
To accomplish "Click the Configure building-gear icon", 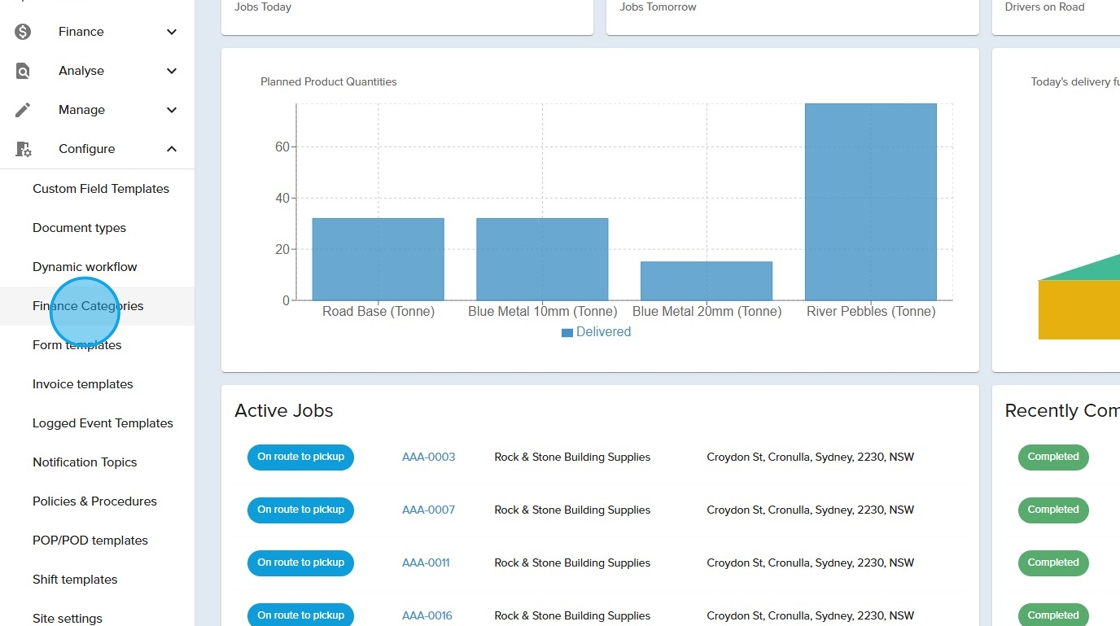I will click(23, 149).
